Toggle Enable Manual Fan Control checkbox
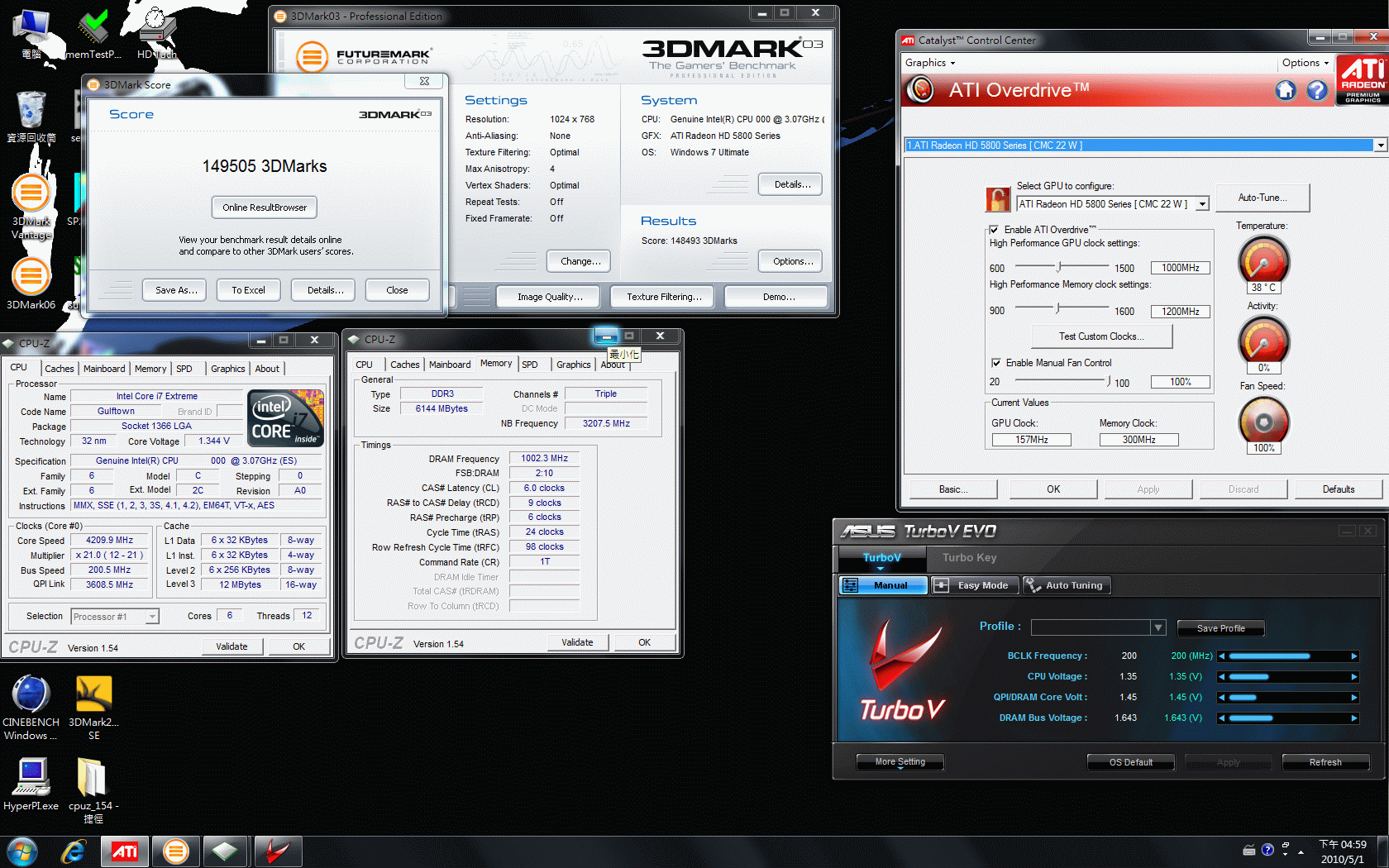1389x868 pixels. pos(995,363)
